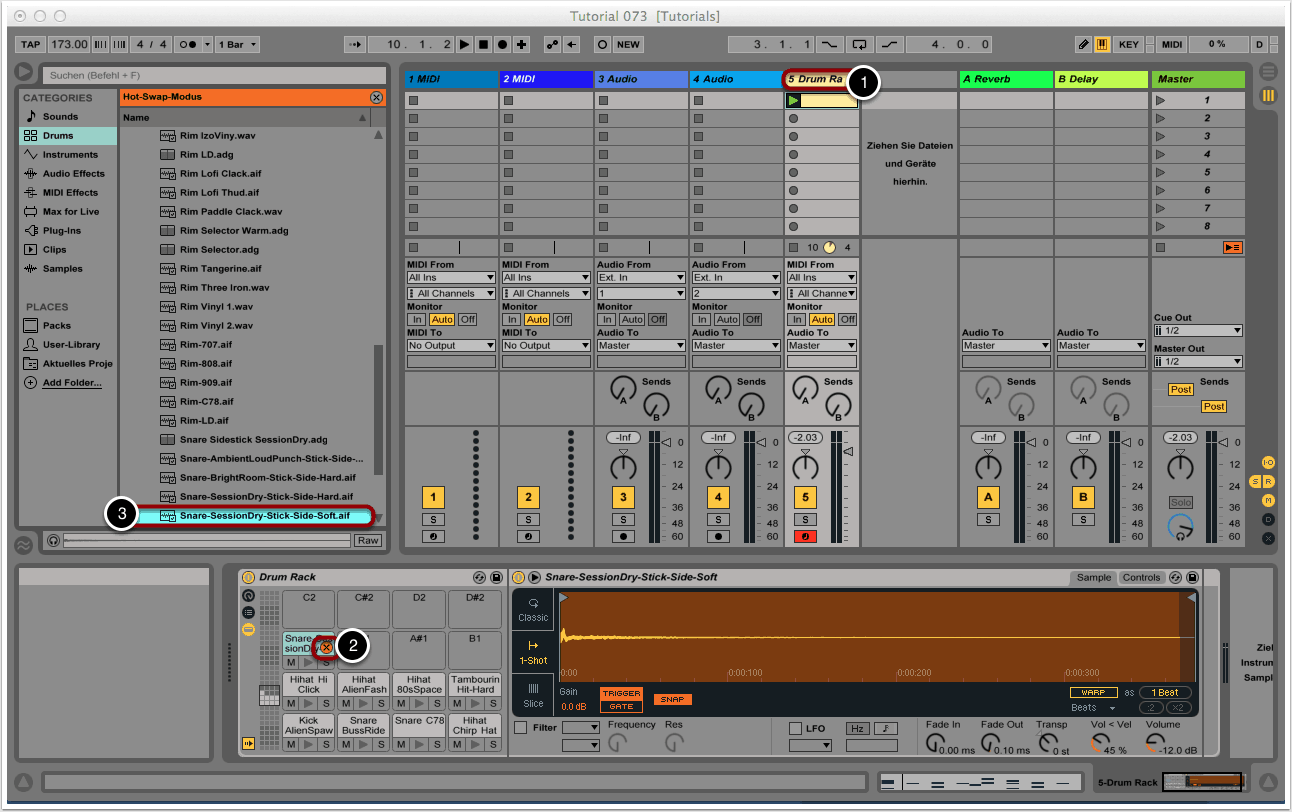Switch to the Controls tab in the Simpler
This screenshot has height=812, width=1292.
tap(1141, 577)
